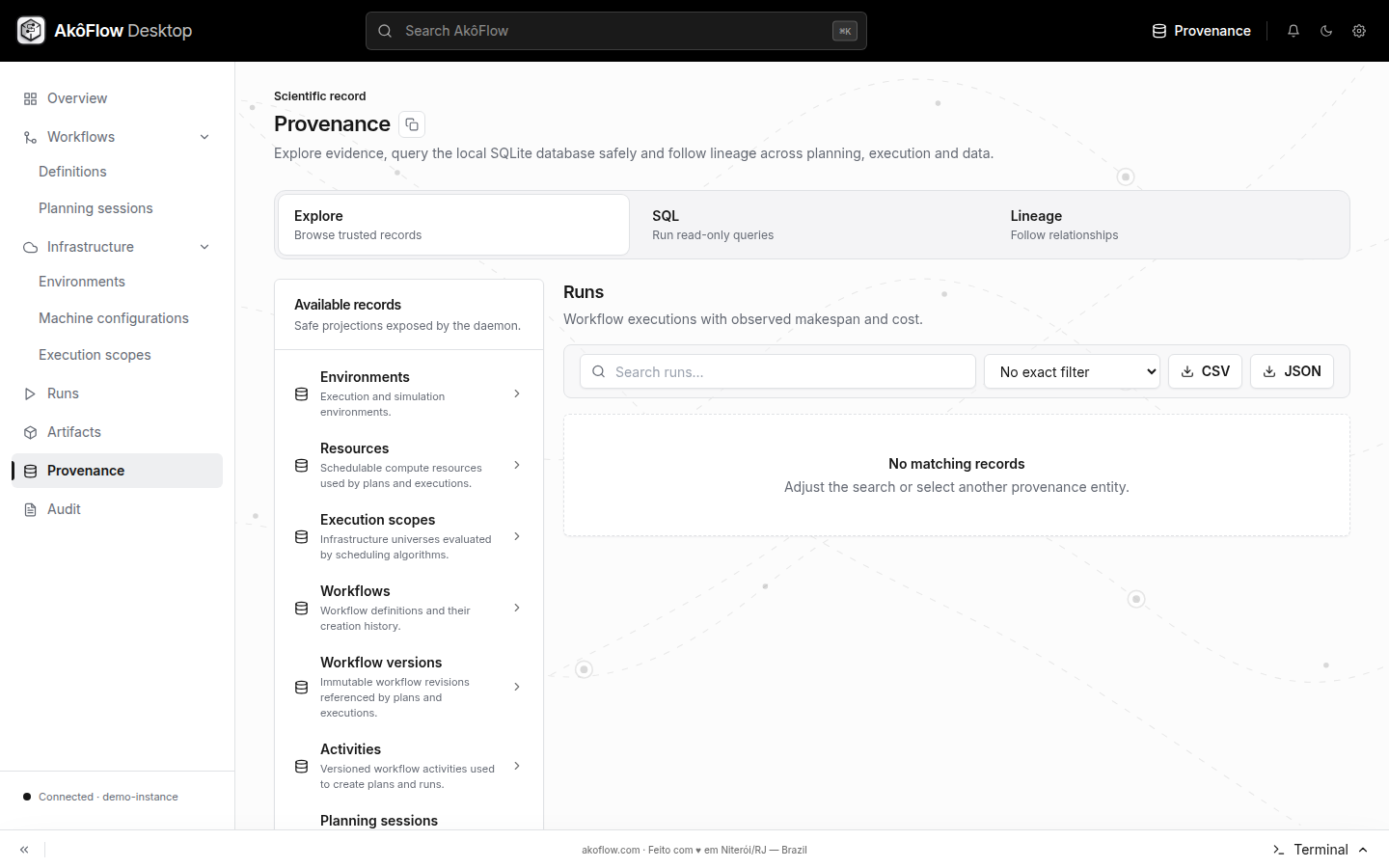Image resolution: width=1389 pixels, height=868 pixels.
Task: Open Environments in the sidebar
Action: (82, 282)
